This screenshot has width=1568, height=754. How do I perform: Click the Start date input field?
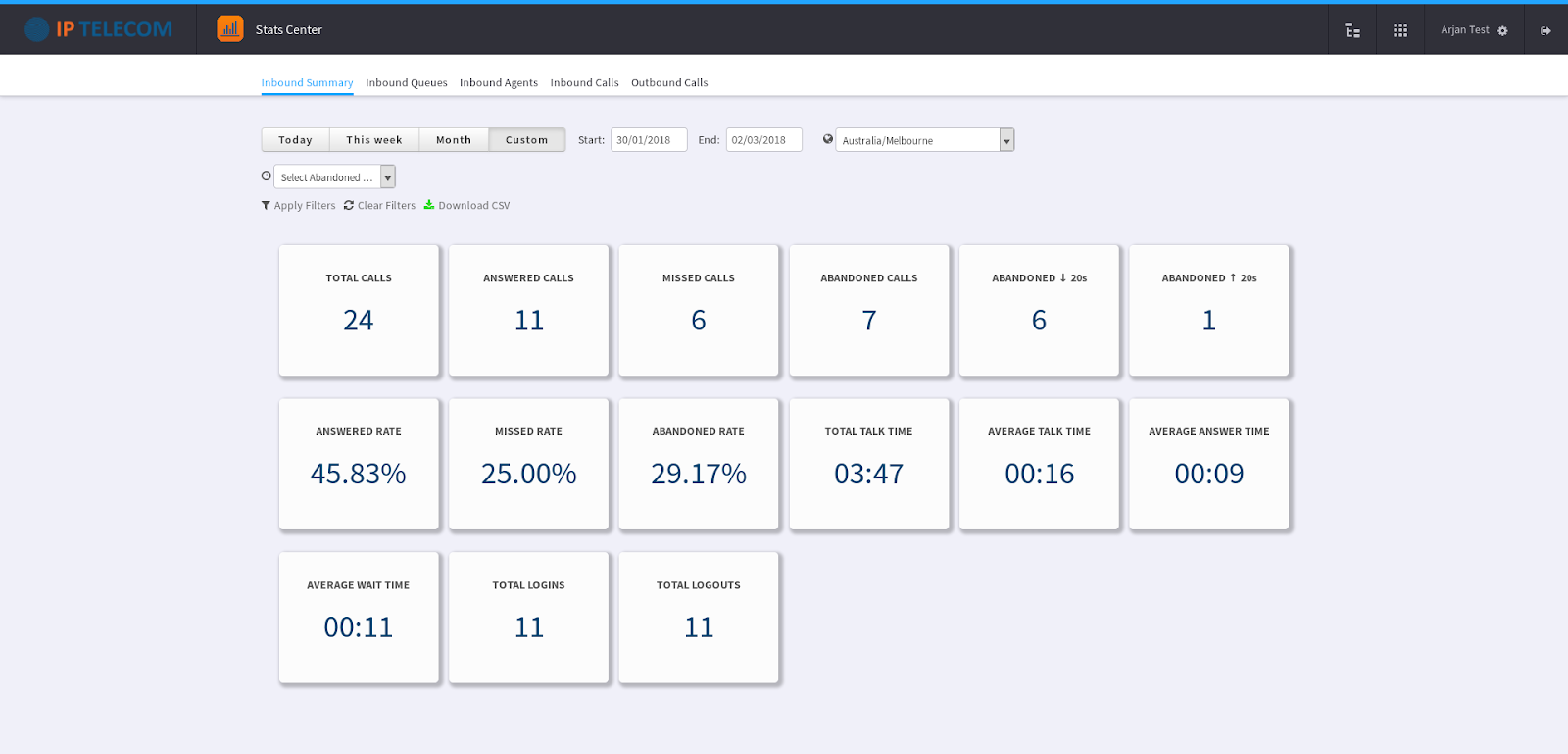tap(648, 140)
